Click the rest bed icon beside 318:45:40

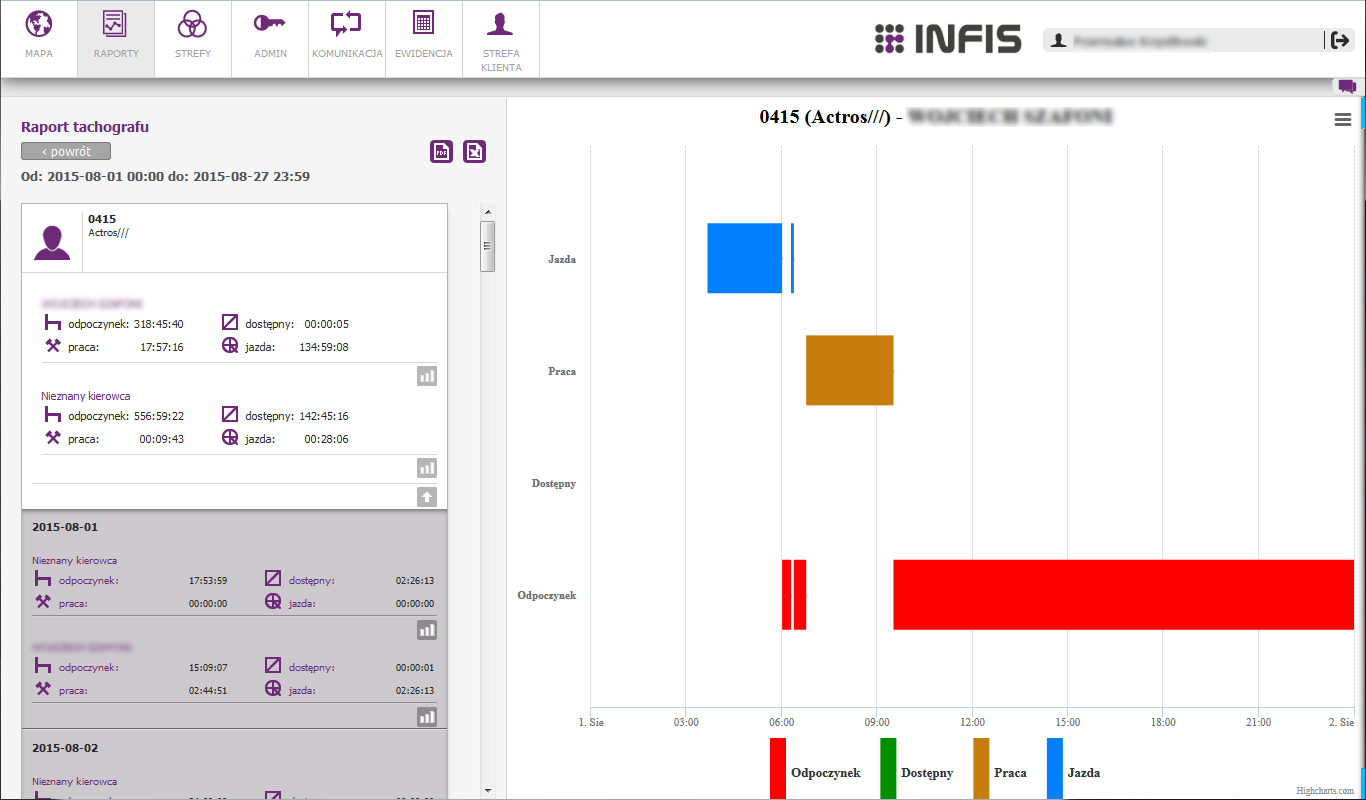point(53,323)
